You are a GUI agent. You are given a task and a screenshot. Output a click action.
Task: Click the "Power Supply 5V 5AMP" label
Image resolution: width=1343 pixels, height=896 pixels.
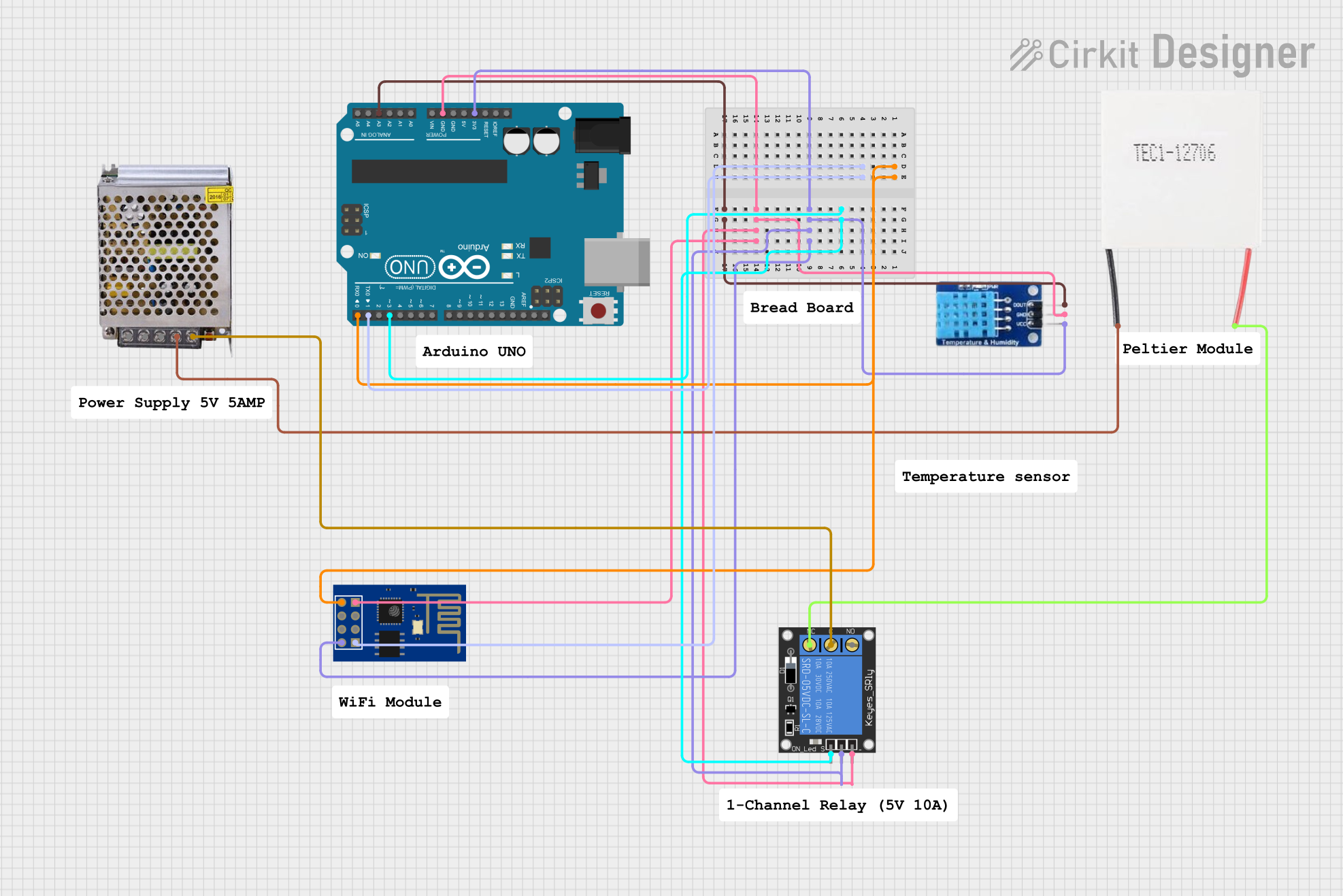pyautogui.click(x=171, y=403)
